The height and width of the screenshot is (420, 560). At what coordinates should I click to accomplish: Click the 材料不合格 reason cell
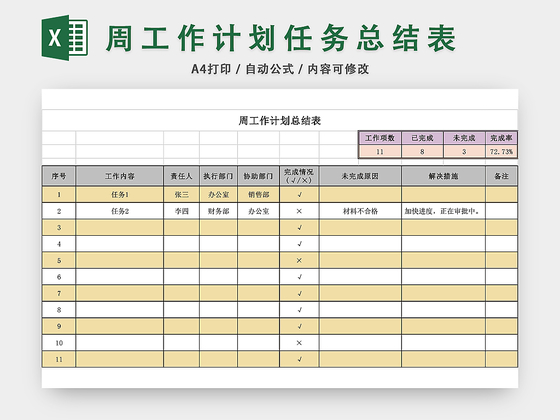tap(360, 211)
